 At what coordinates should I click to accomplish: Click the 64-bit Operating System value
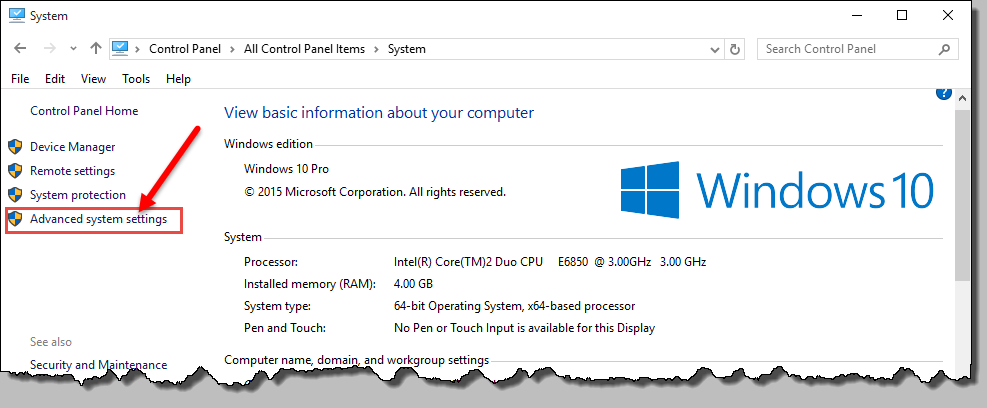pos(514,307)
